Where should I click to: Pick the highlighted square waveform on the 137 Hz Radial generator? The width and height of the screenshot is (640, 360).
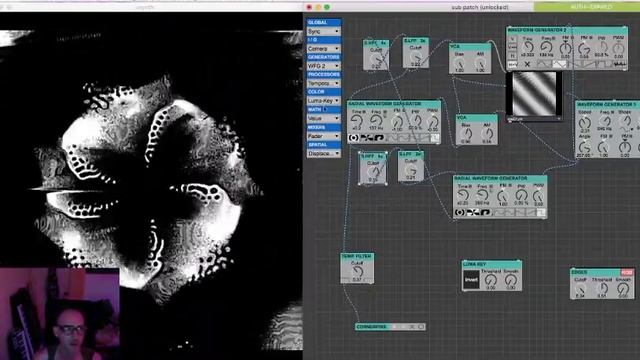coord(434,138)
